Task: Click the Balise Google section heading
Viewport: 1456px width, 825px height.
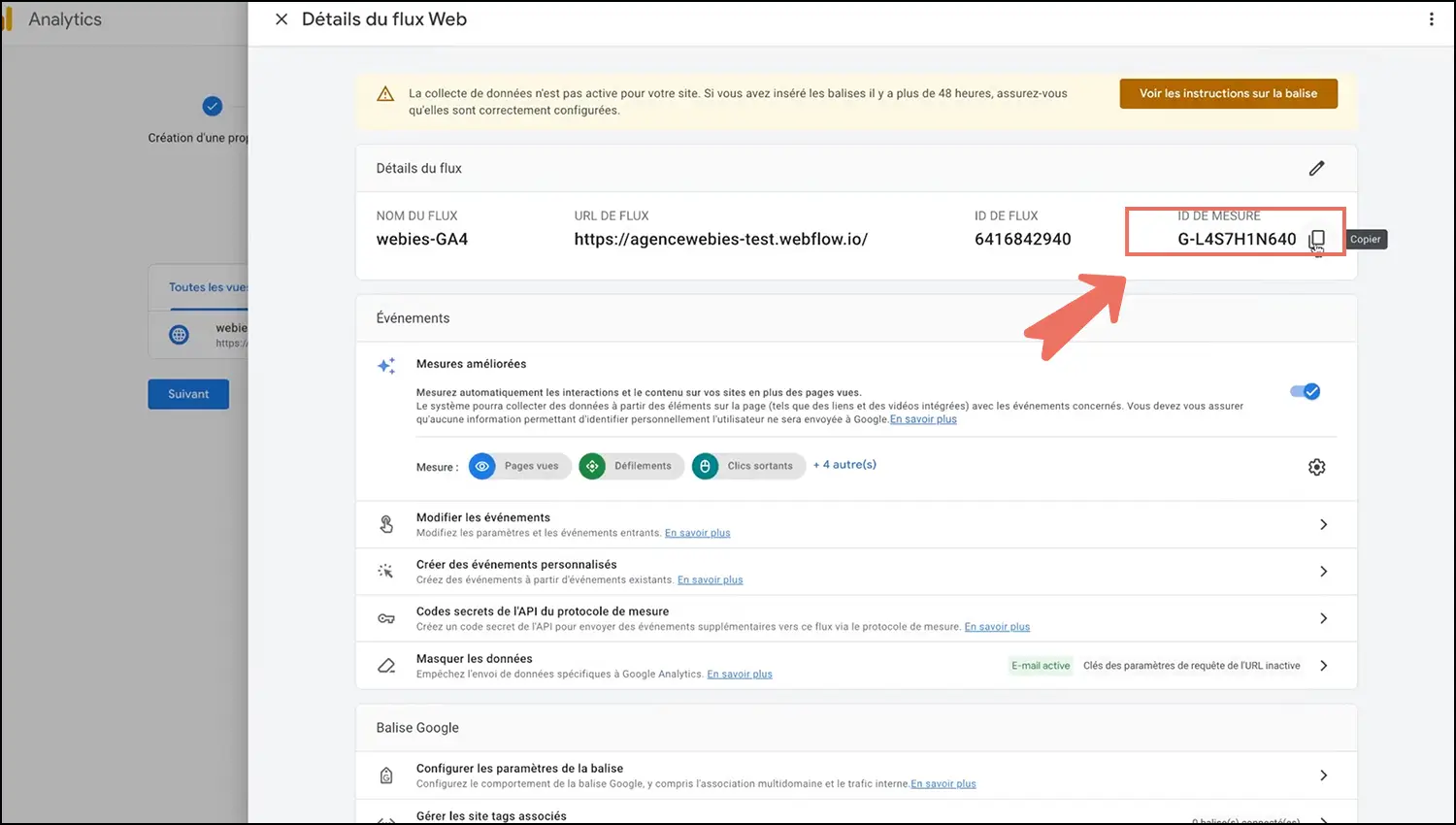Action: pyautogui.click(x=417, y=728)
